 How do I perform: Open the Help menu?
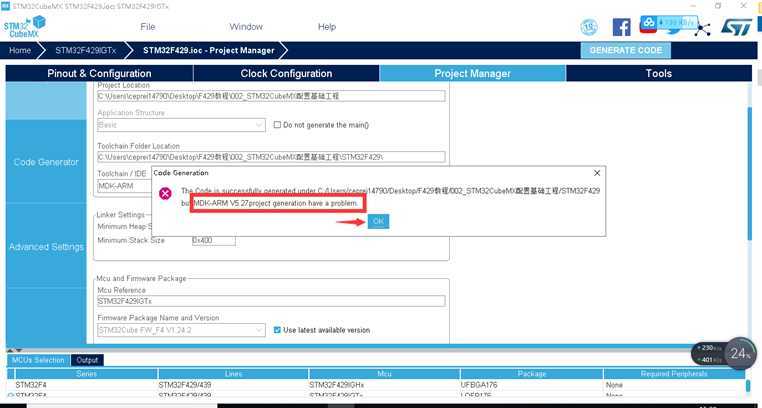point(327,27)
